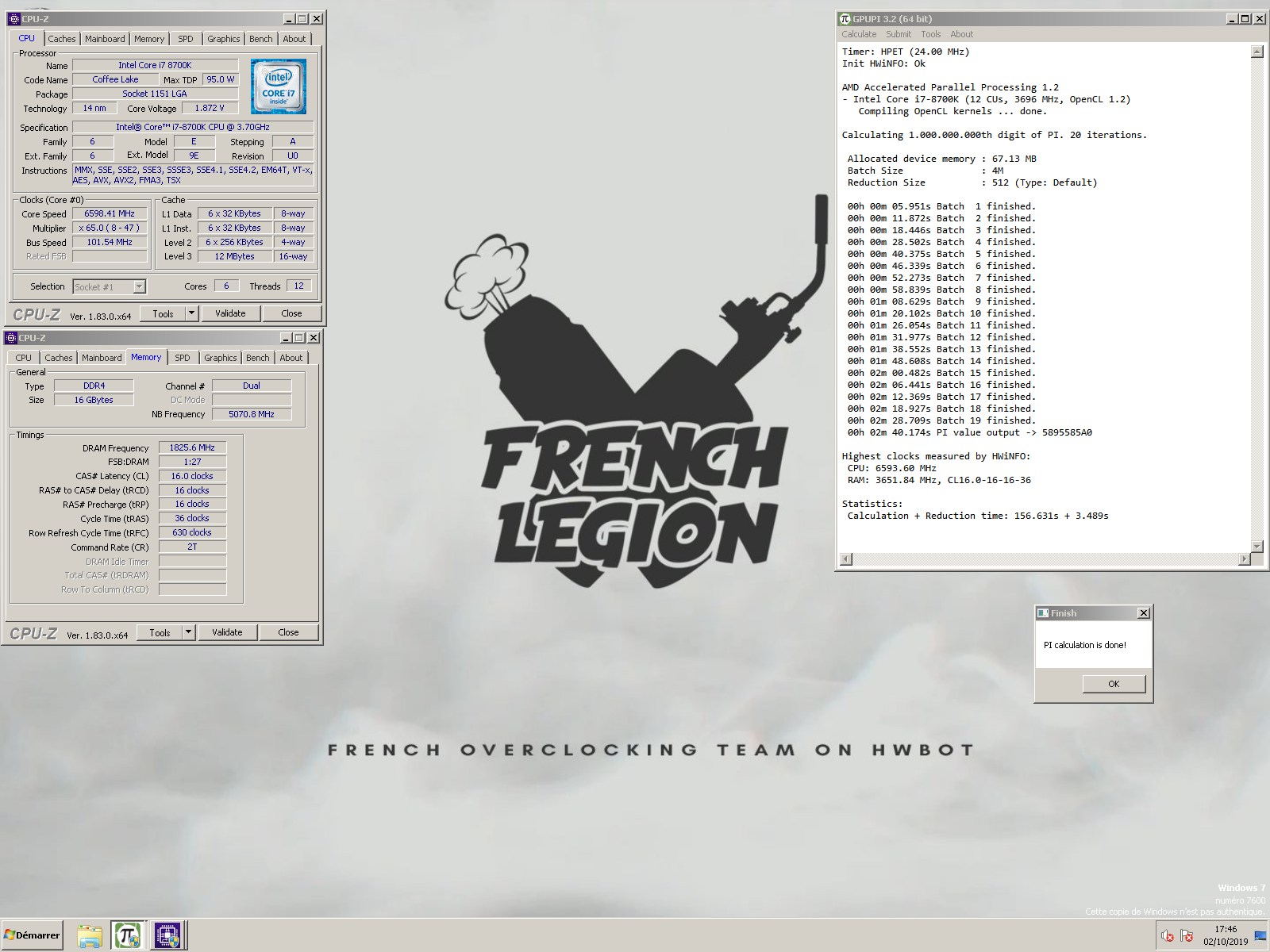The width and height of the screenshot is (1270, 952).
Task: Select SPD tab in lower CPU-Z window
Action: click(182, 358)
